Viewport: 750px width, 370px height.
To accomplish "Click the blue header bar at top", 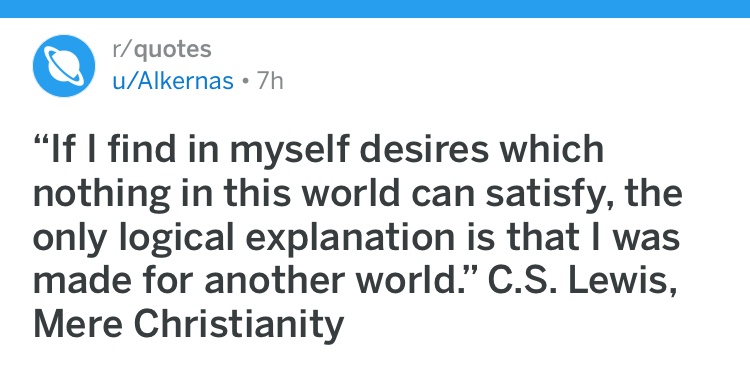I will (375, 9).
